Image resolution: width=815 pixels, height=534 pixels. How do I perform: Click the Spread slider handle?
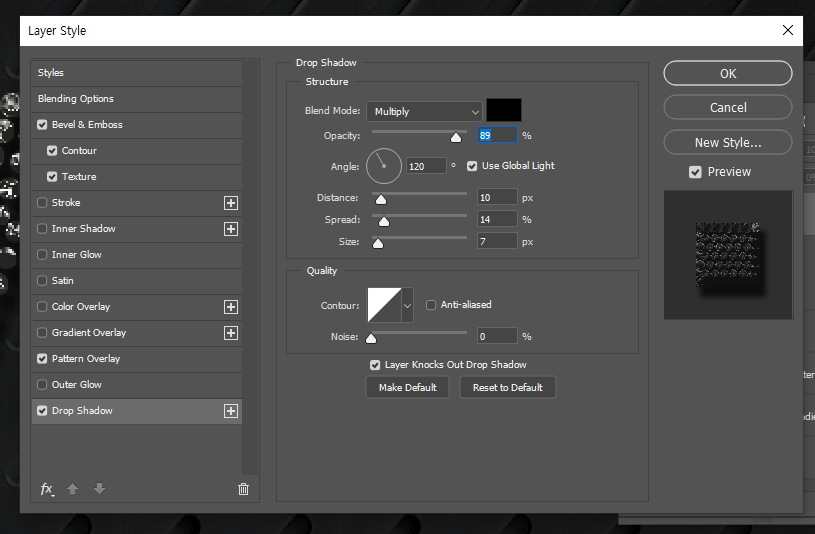(384, 222)
